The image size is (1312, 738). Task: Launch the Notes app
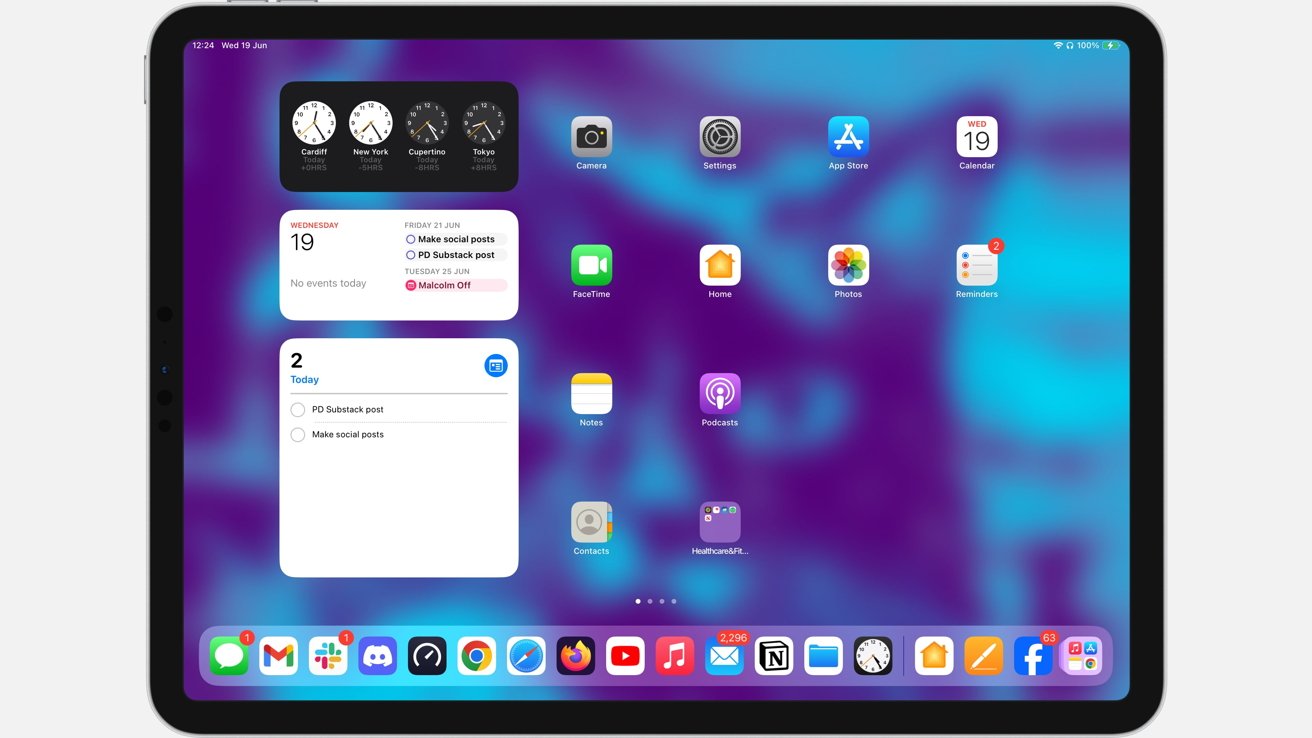591,394
